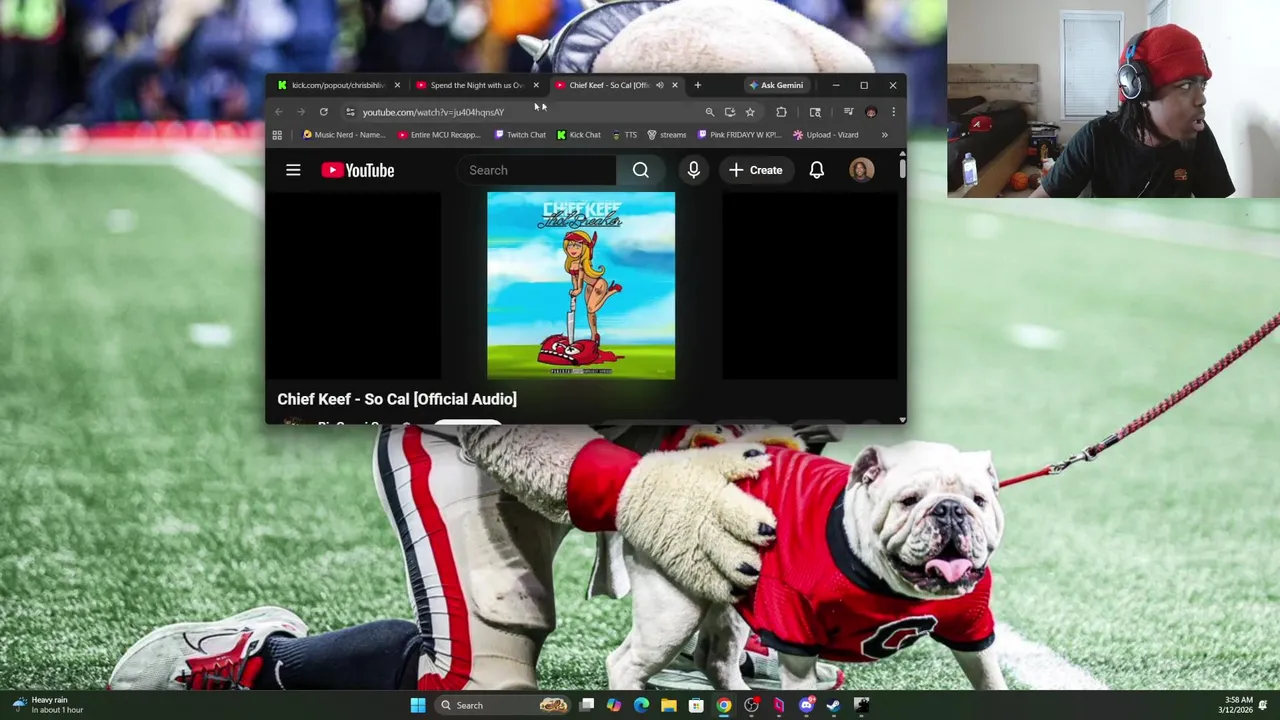
Task: Show more bookmarks with the double chevron
Action: 884,135
